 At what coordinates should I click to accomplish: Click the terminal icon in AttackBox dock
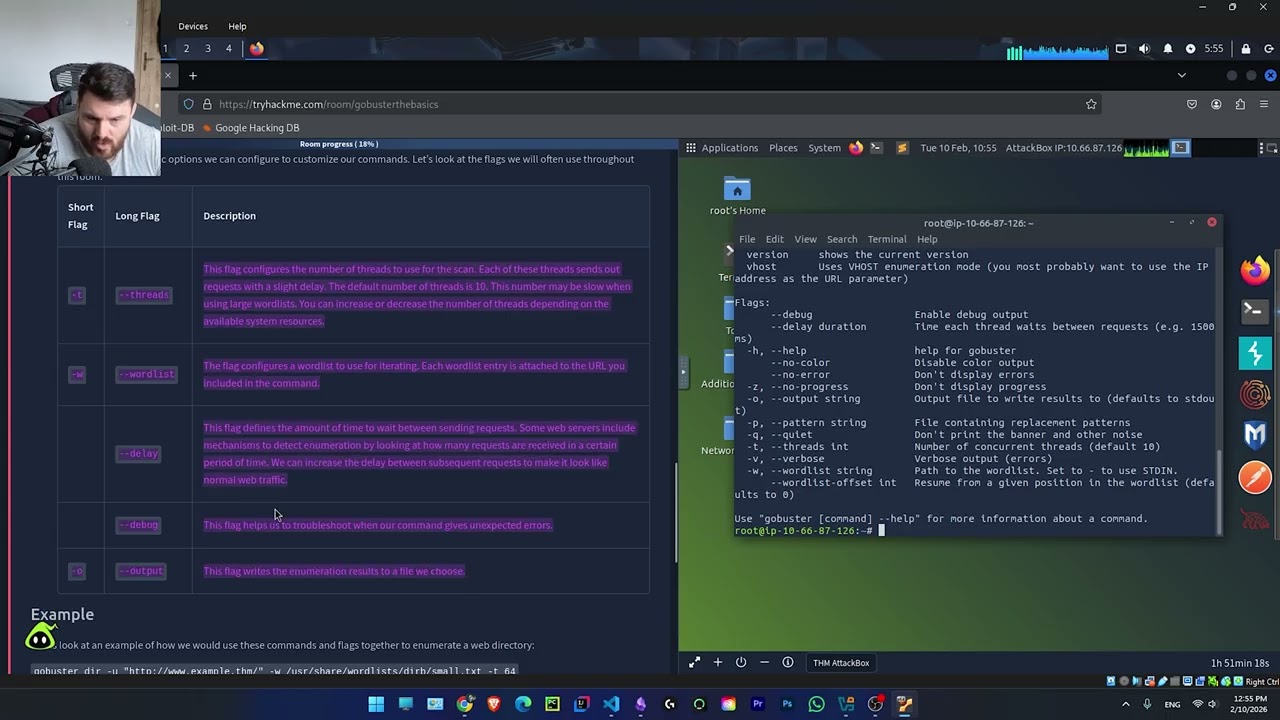(1255, 311)
